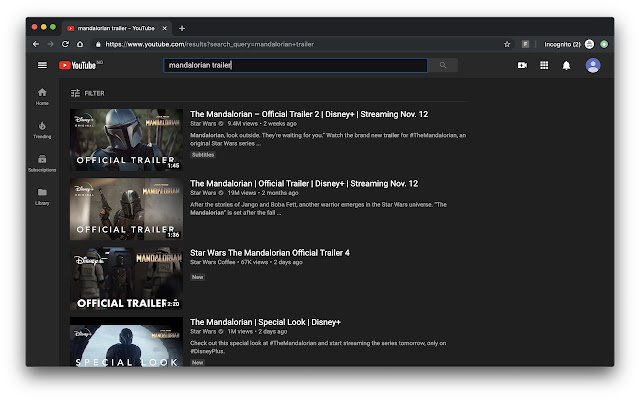This screenshot has width=640, height=400.
Task: Open a new browser tab
Action: [182, 28]
